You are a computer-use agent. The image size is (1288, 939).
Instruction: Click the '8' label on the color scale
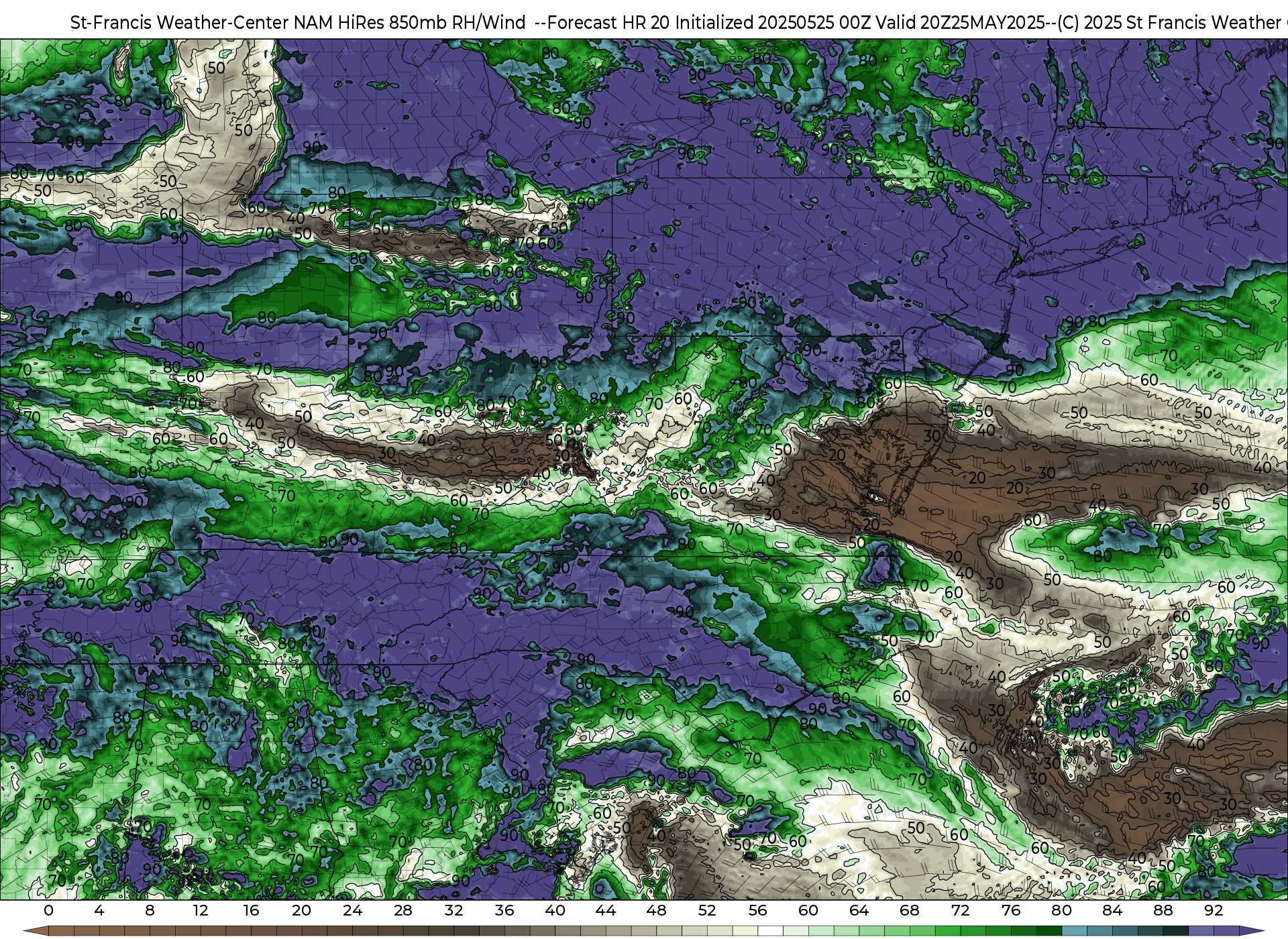[x=150, y=910]
